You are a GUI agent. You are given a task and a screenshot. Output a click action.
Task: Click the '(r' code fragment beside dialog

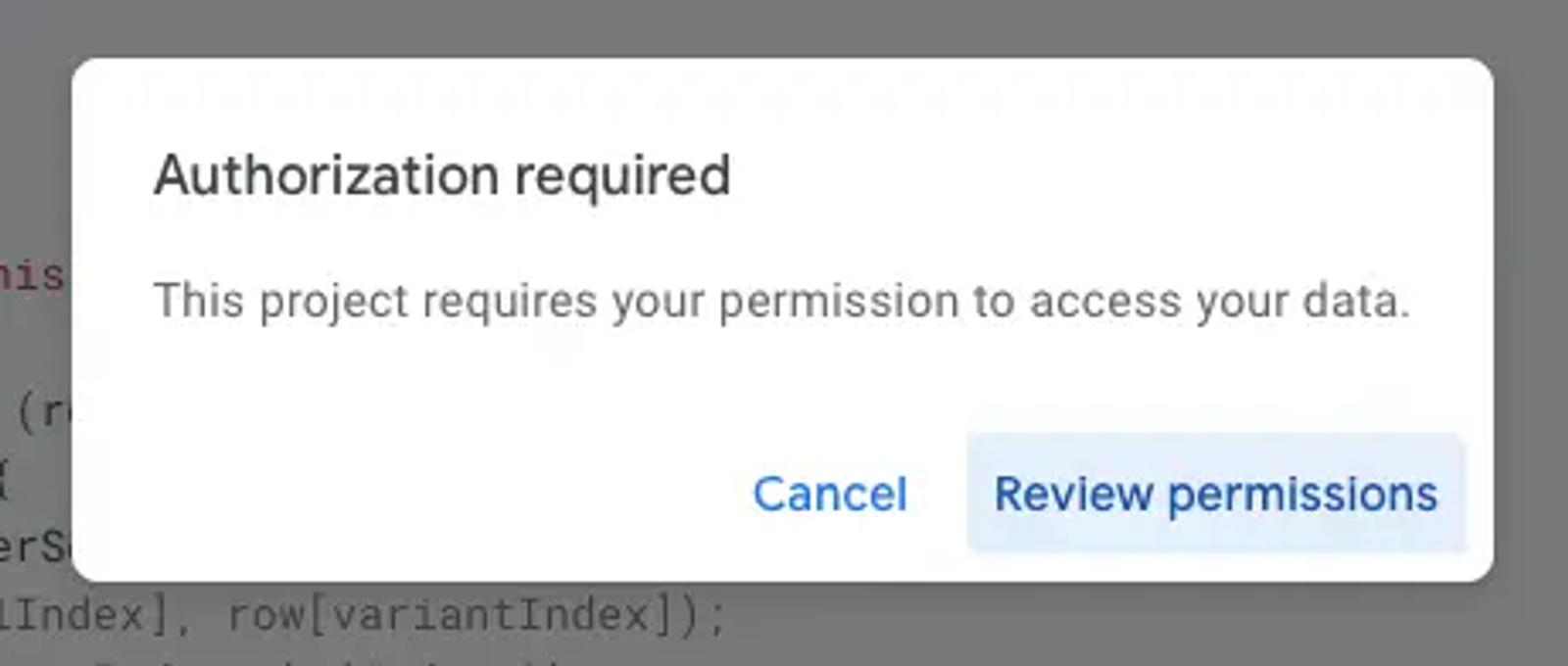[42, 413]
